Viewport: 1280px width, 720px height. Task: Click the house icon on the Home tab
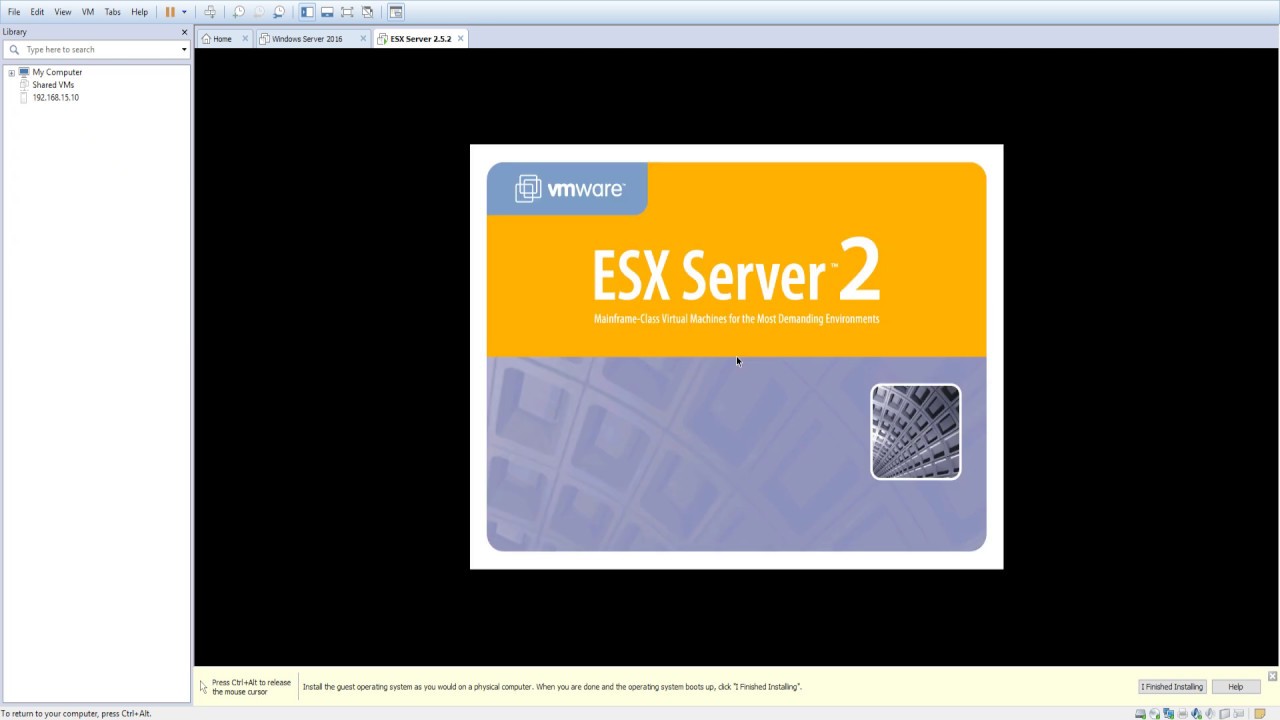point(206,39)
